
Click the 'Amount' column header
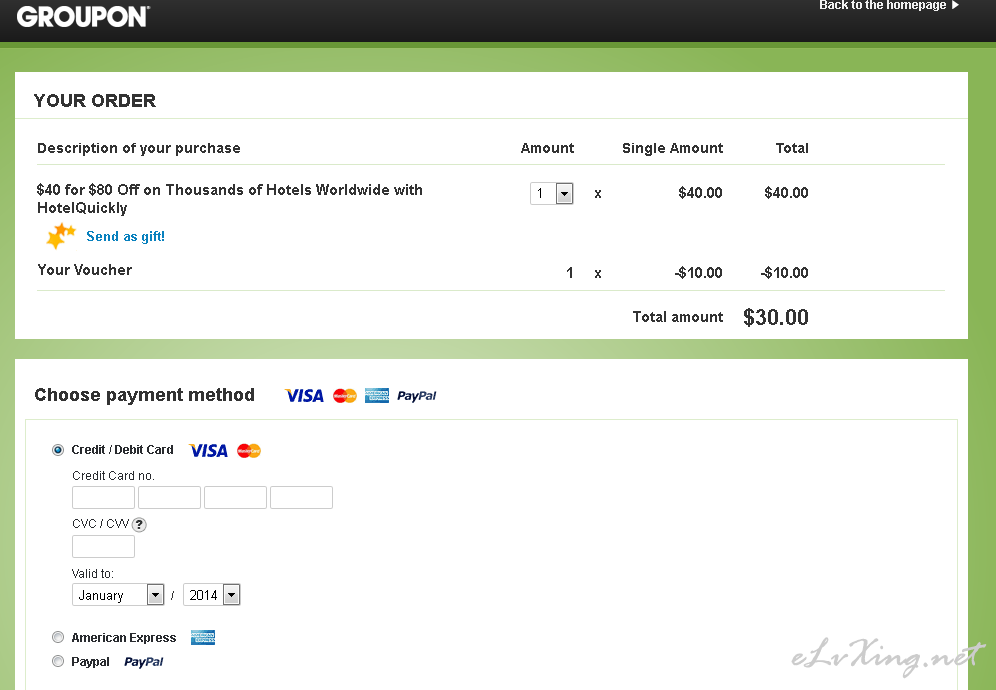(x=547, y=148)
